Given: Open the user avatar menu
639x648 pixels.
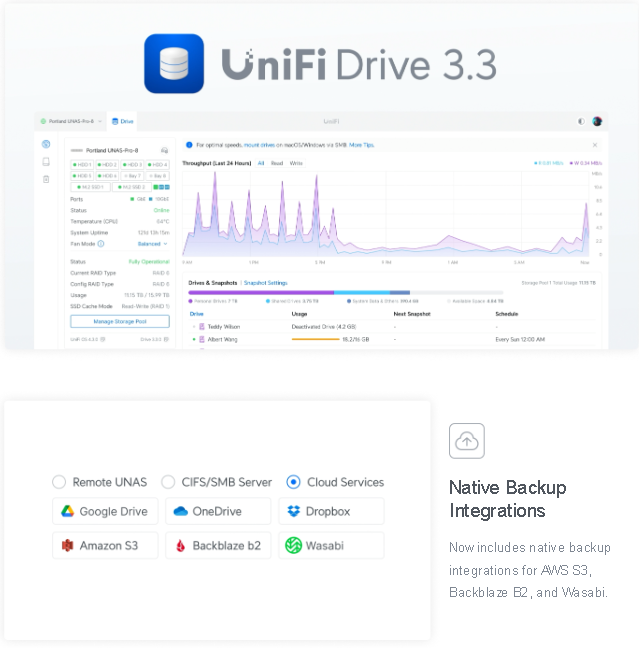Looking at the screenshot, I should coord(596,121).
